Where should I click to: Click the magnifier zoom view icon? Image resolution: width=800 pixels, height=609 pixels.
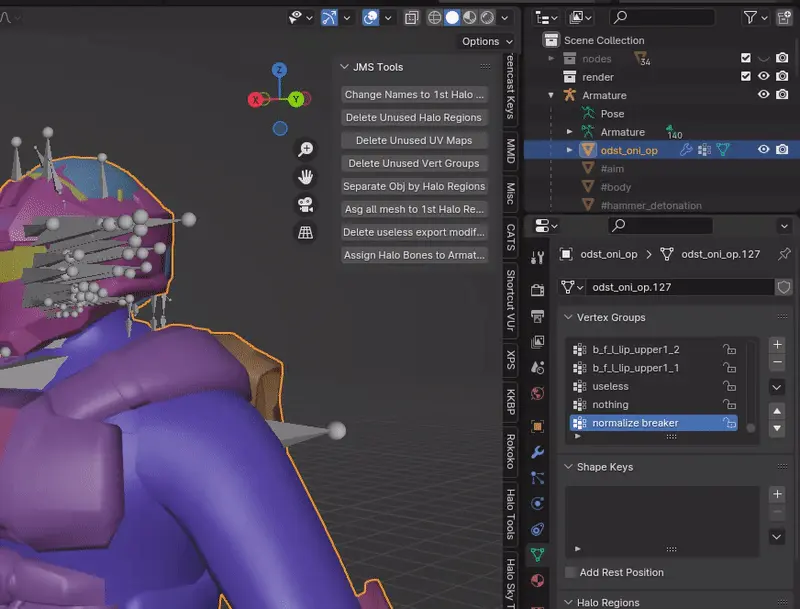tap(306, 149)
